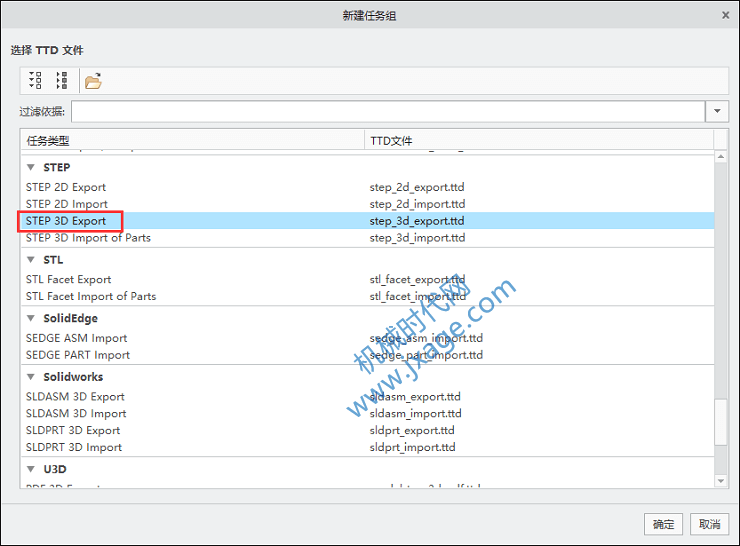Select STL Facet Export row
The image size is (740, 546).
click(367, 279)
